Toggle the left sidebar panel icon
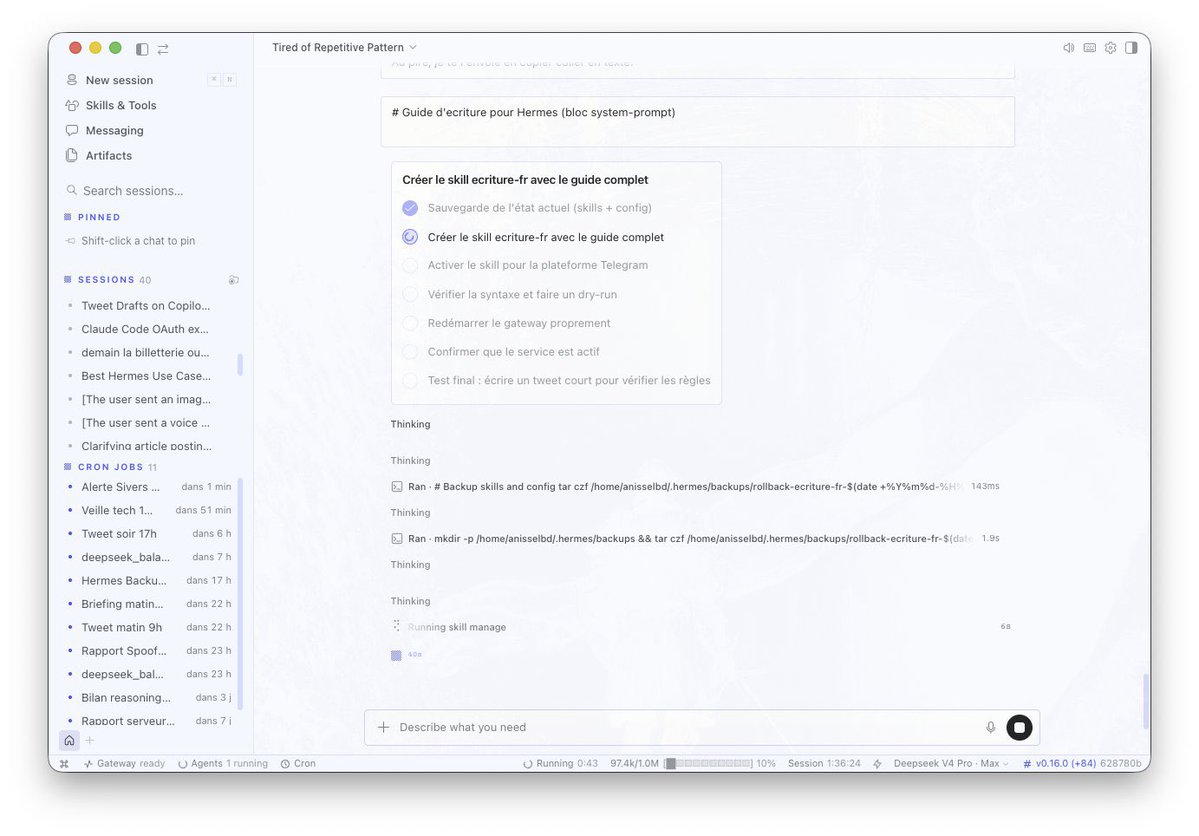Screen dimensions: 1199x836 pos(142,49)
